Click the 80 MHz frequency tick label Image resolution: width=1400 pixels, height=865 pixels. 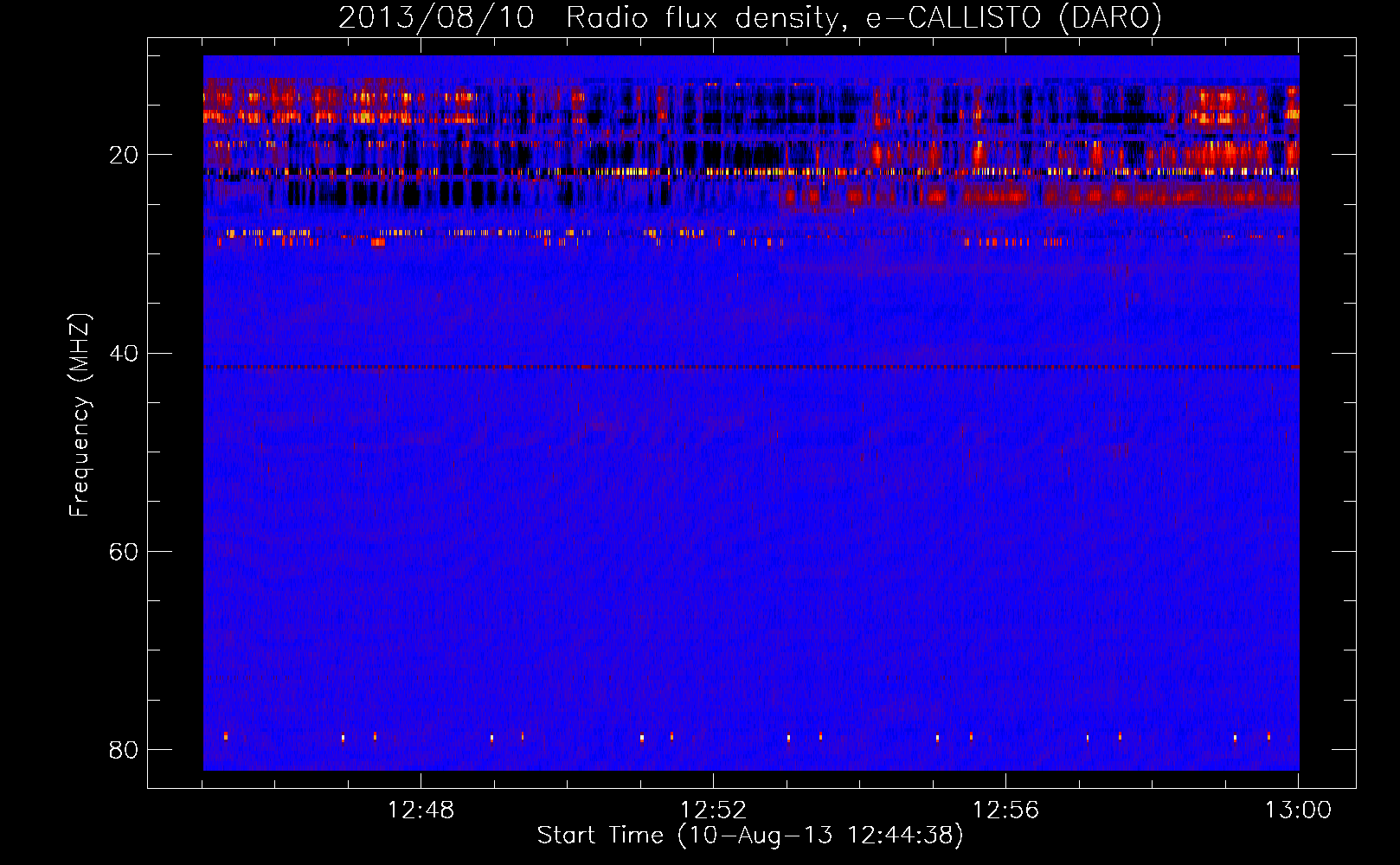click(124, 749)
